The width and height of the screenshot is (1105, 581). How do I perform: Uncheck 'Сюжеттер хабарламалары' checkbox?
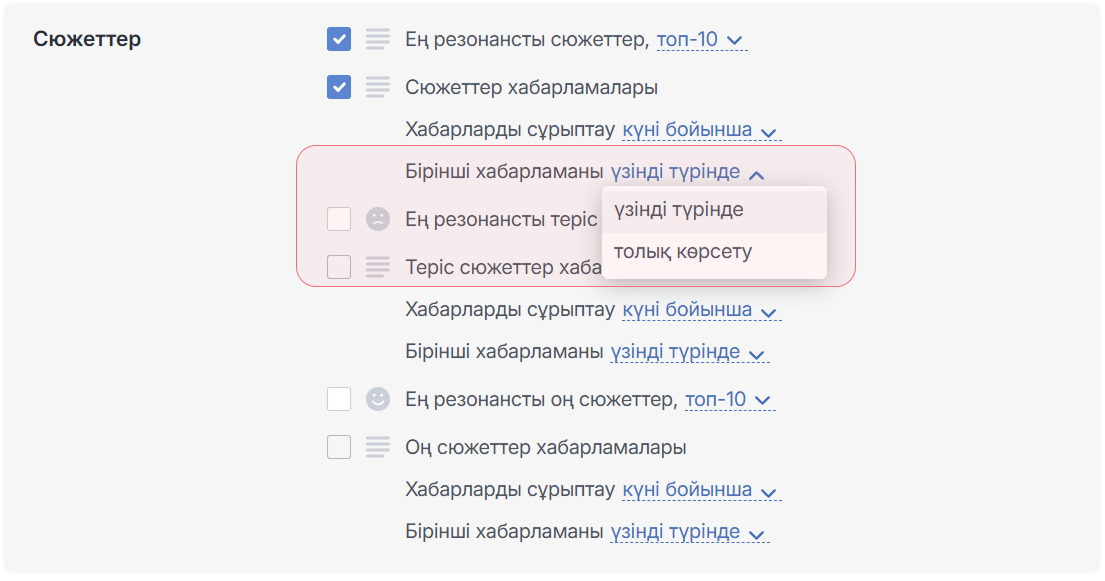pyautogui.click(x=339, y=87)
